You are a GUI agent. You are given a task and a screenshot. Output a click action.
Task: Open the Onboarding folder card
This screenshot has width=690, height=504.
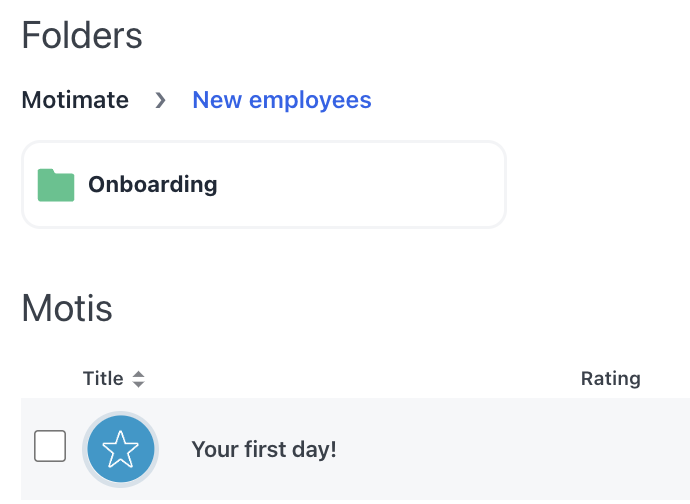[x=264, y=185]
